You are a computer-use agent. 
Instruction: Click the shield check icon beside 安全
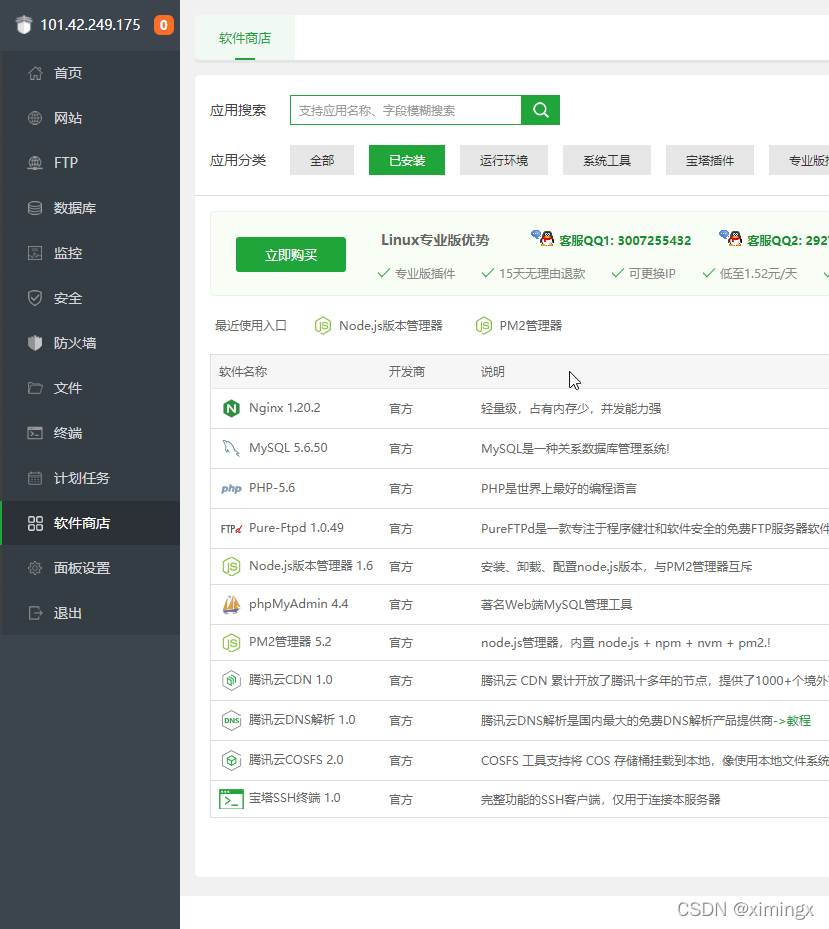tap(35, 298)
